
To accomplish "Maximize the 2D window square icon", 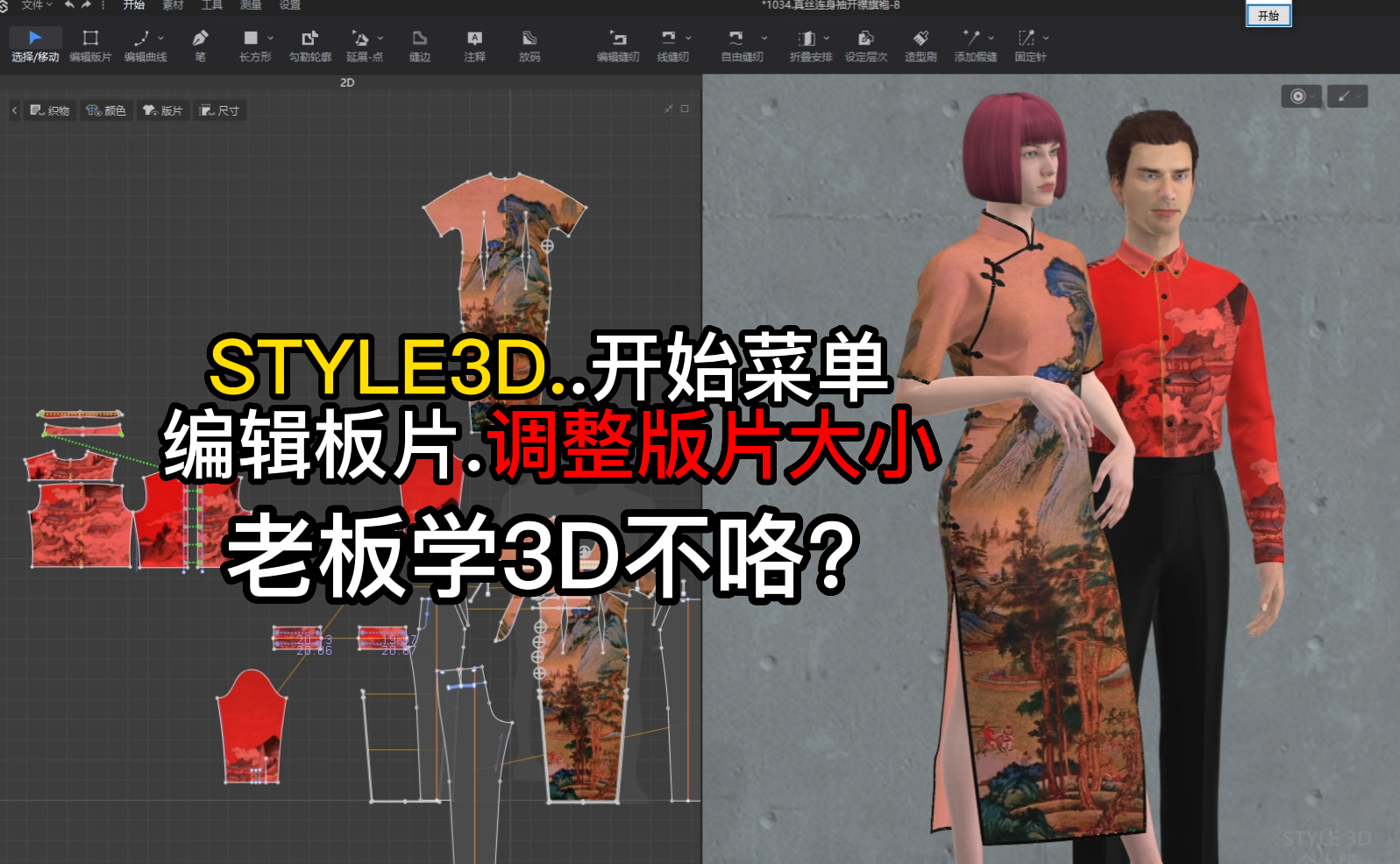I will coord(685,110).
